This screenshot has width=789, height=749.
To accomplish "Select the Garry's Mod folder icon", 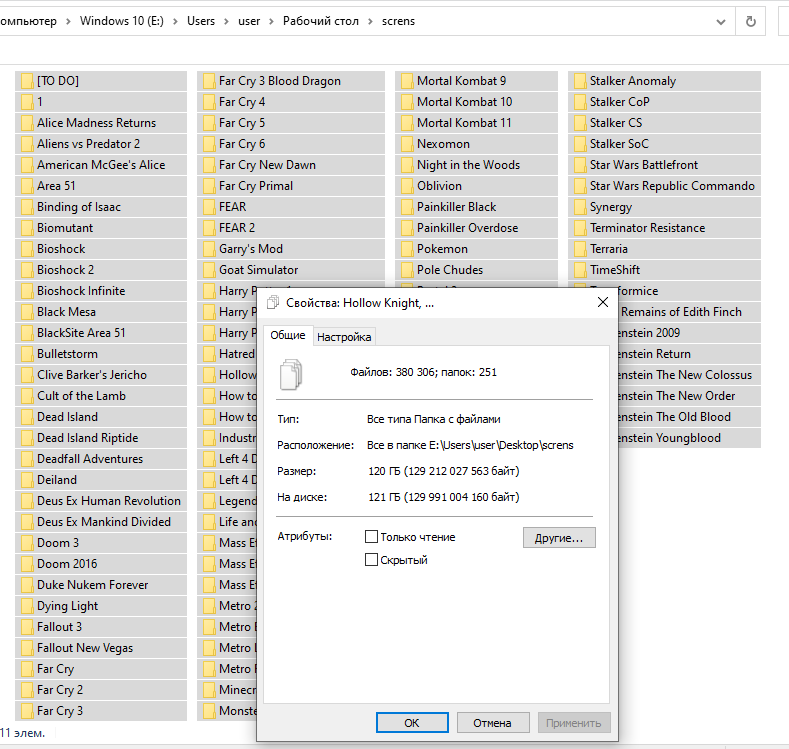I will [209, 249].
